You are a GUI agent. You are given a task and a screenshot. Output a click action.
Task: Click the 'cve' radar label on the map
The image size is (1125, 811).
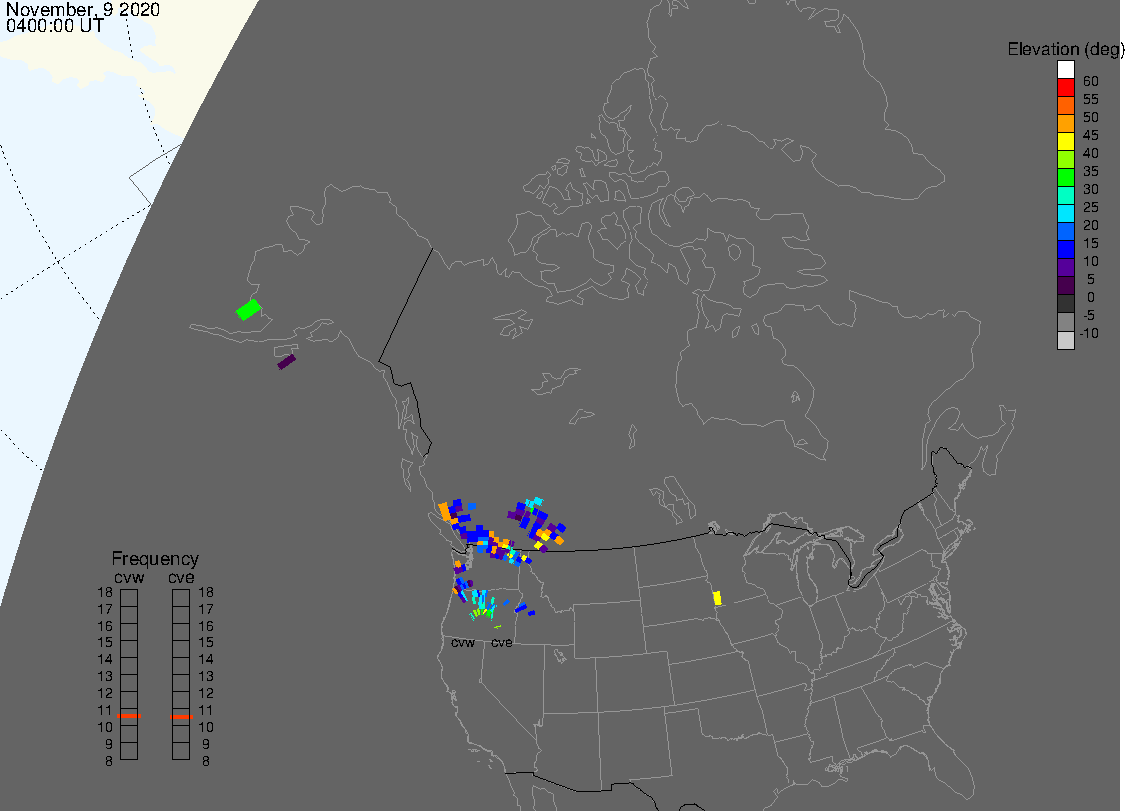click(x=502, y=643)
